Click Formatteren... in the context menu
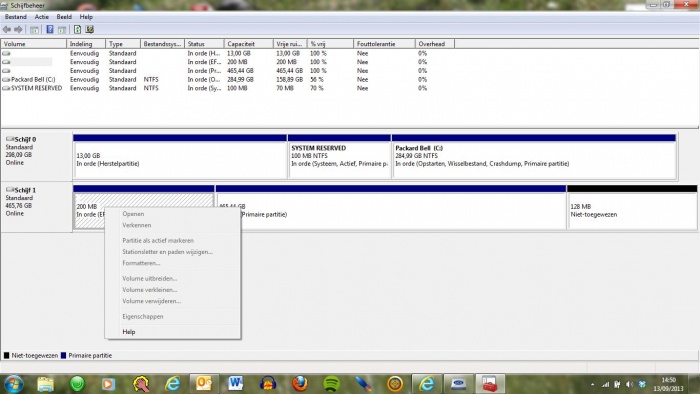 pyautogui.click(x=141, y=263)
